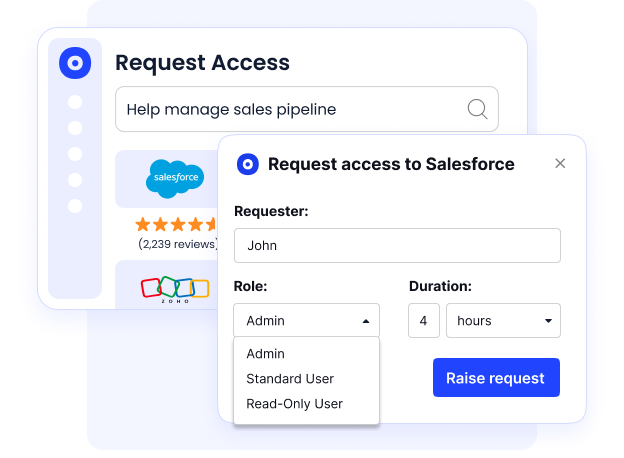The height and width of the screenshot is (458, 624).
Task: Close the Request access to Salesforce dialog
Action: point(560,164)
